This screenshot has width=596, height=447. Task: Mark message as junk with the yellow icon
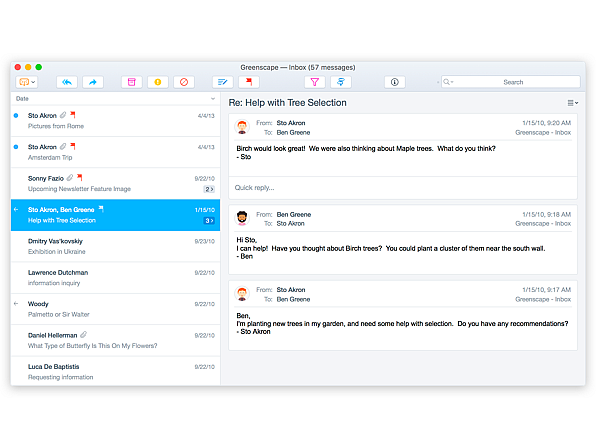pyautogui.click(x=158, y=82)
